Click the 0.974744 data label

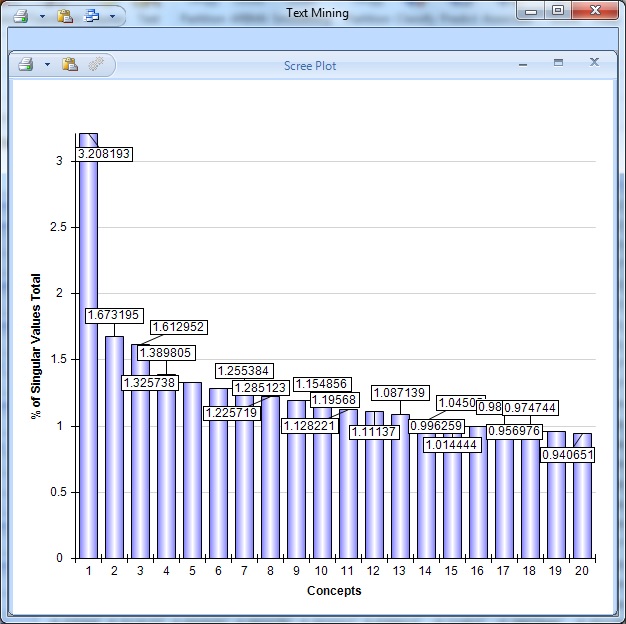point(530,408)
